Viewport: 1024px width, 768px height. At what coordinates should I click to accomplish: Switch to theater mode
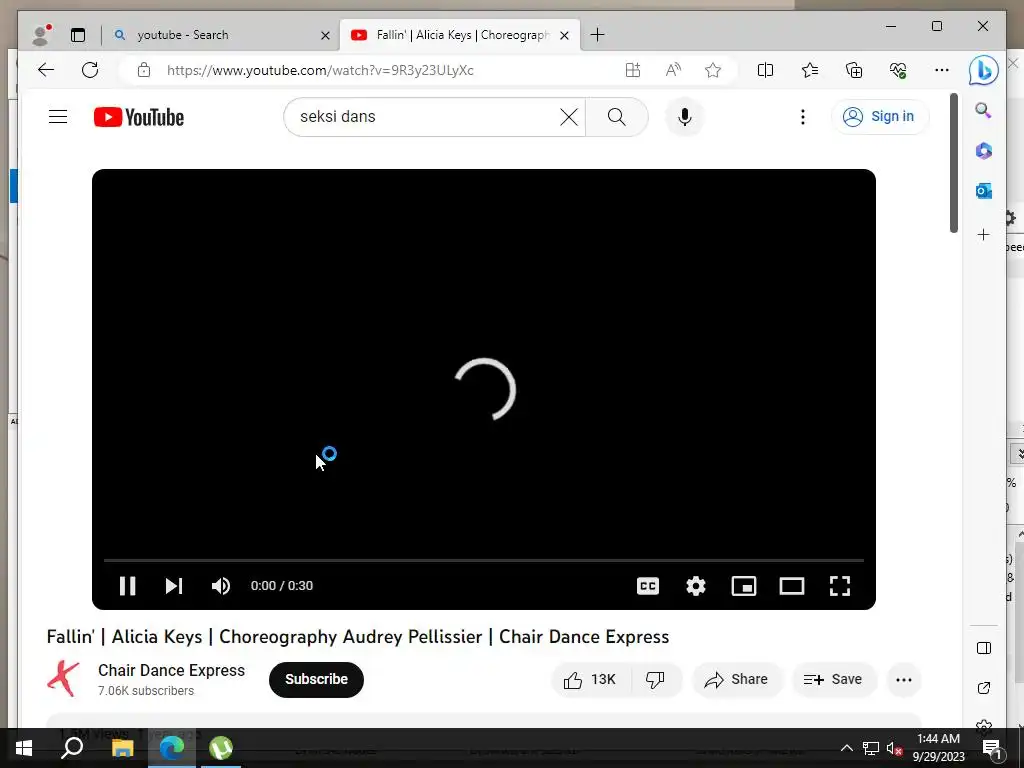pos(792,586)
